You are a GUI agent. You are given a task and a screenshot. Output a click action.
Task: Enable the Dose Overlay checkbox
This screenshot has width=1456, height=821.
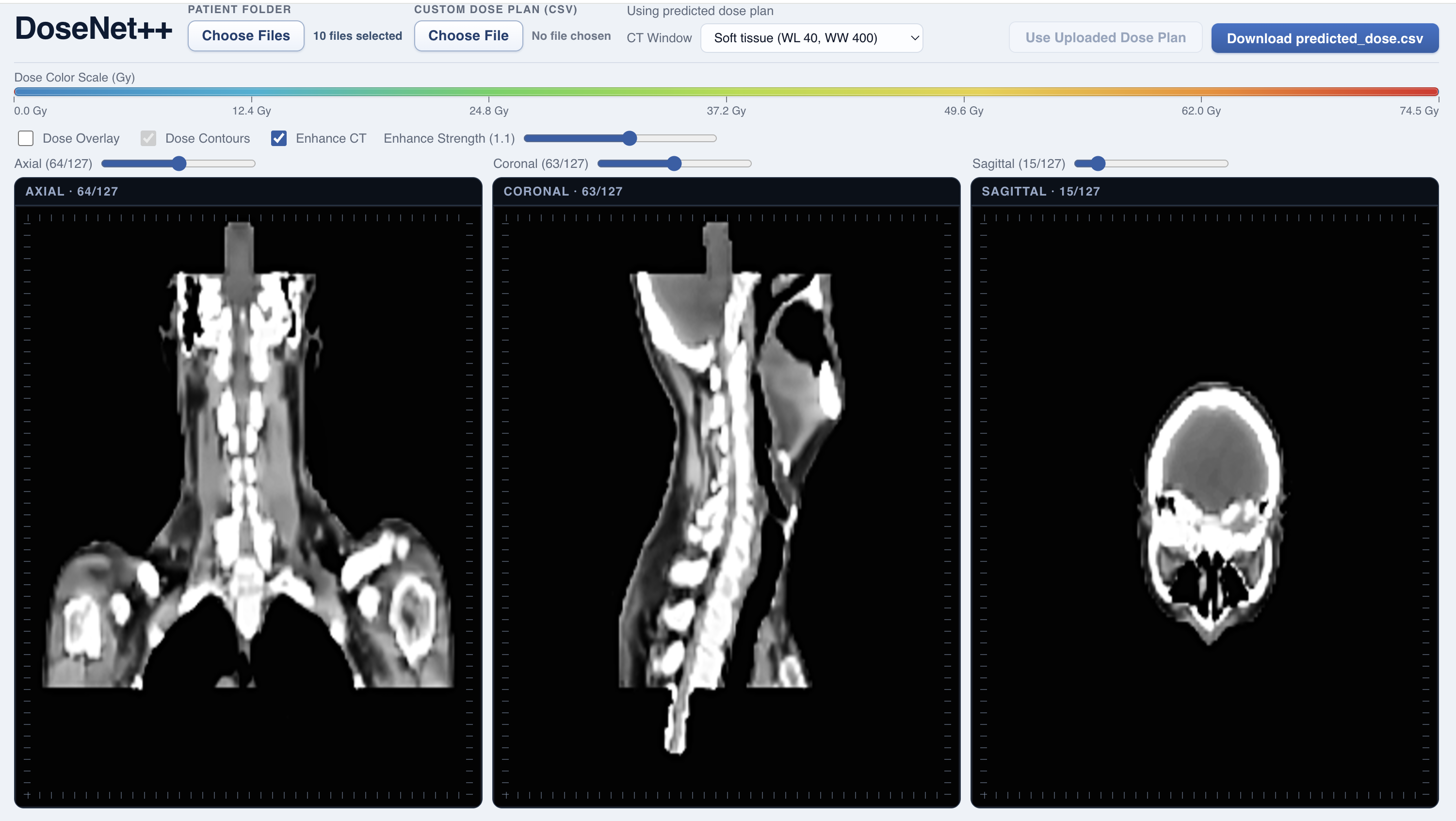(25, 138)
